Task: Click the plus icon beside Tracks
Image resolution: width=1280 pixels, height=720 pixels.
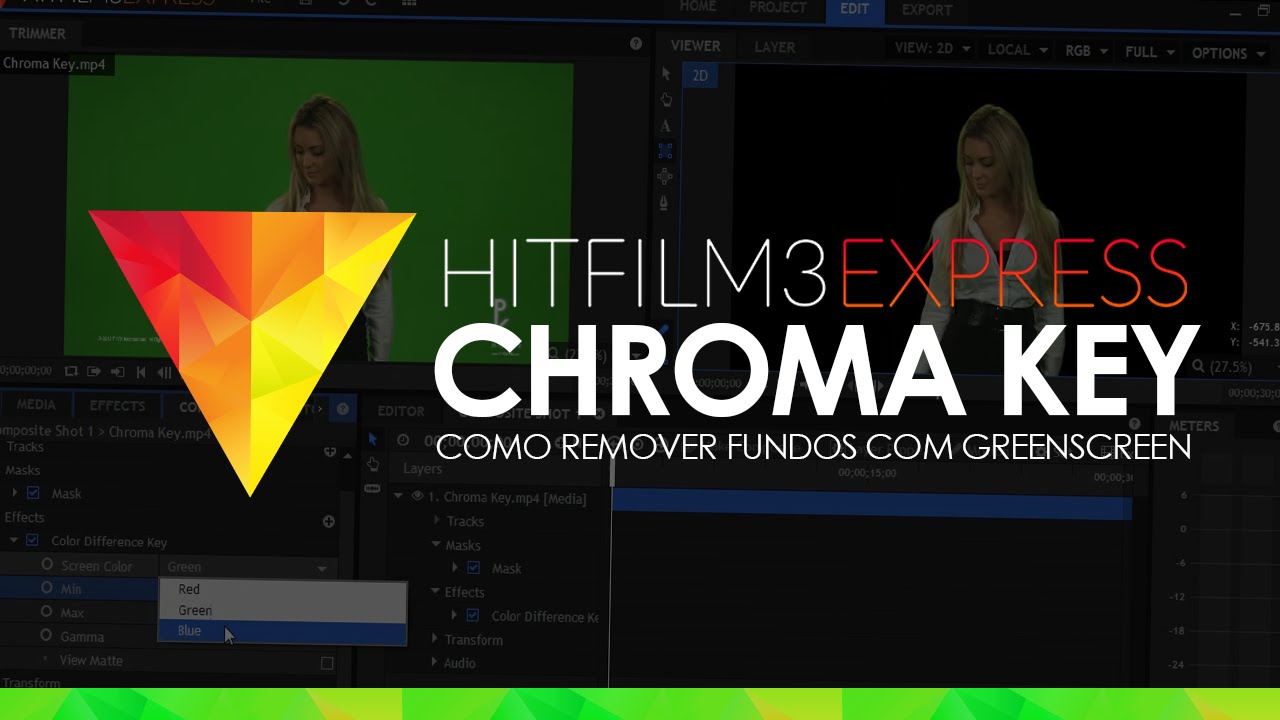Action: point(330,452)
